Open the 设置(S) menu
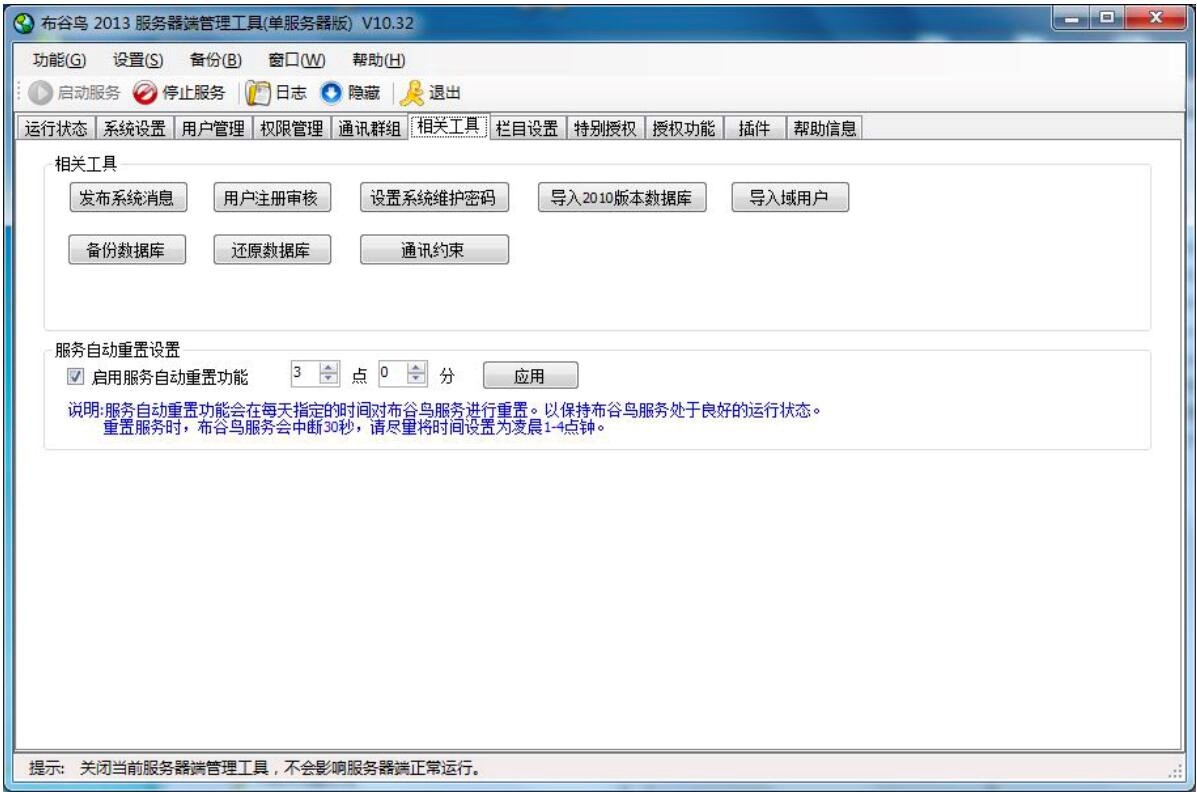This screenshot has height=792, width=1197. [x=137, y=60]
